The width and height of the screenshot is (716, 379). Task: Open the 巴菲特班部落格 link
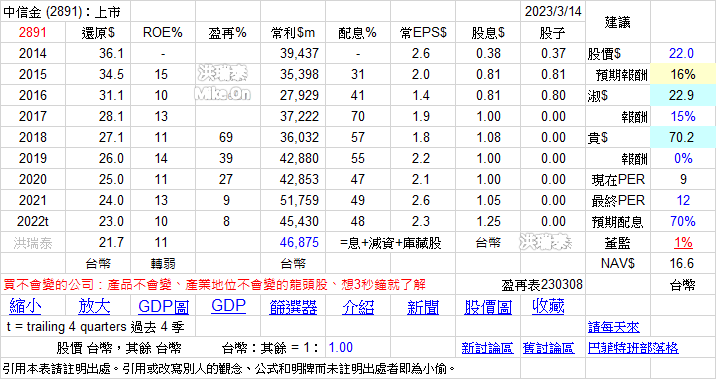[633, 348]
